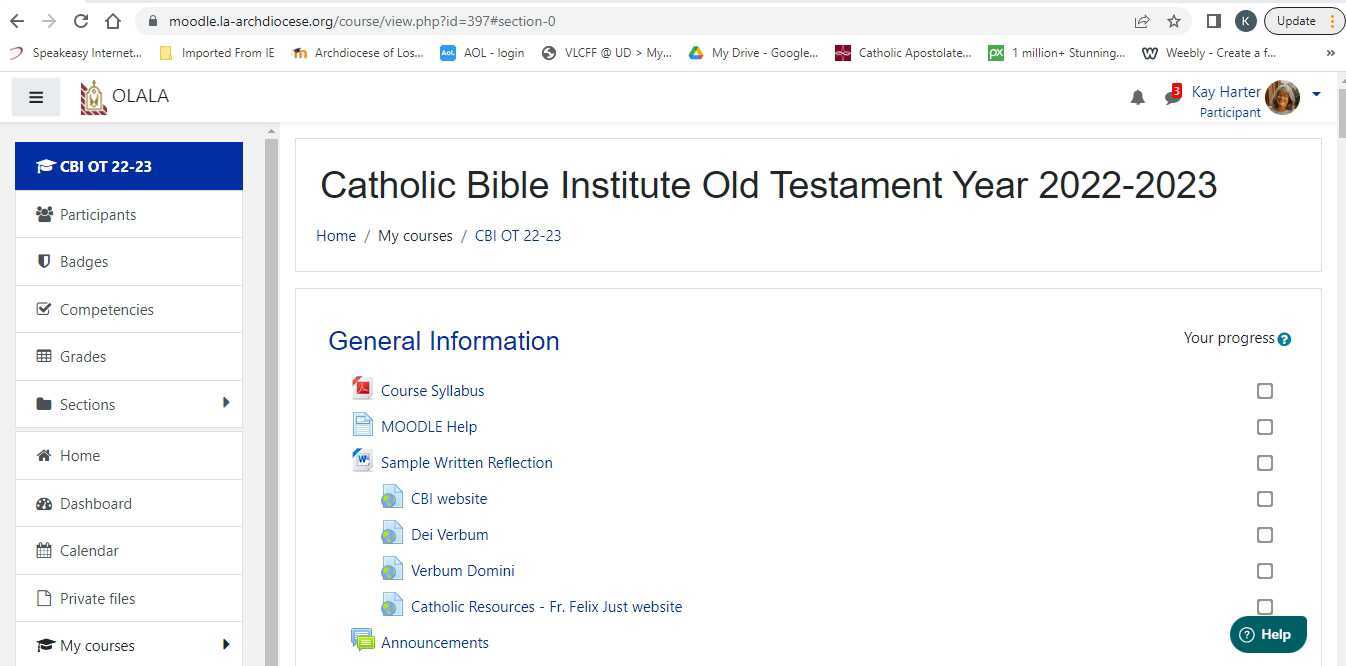Open the Verbum Domini link
Screen dimensions: 1346x666
click(462, 571)
